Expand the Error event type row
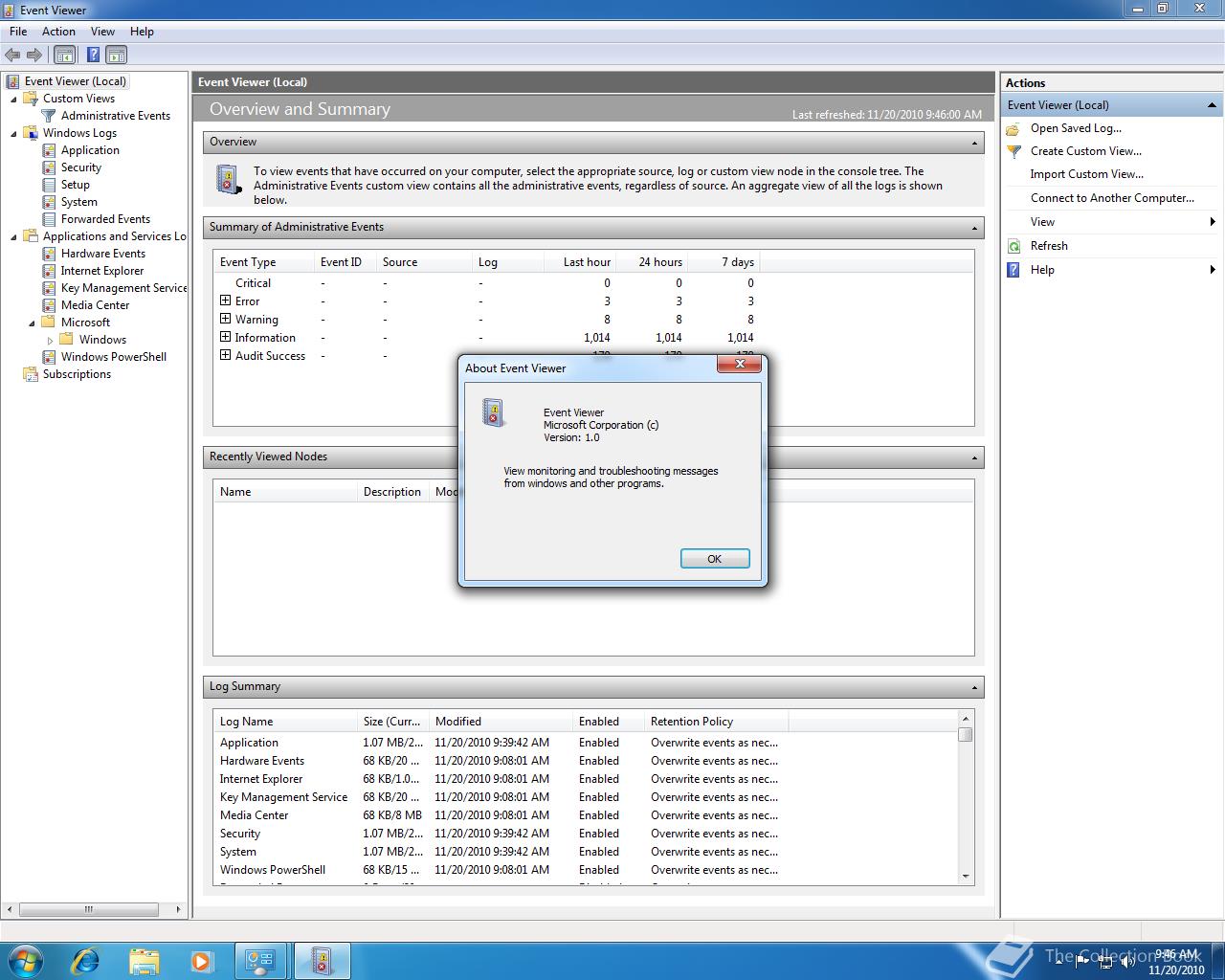Viewport: 1225px width, 980px height. (226, 301)
